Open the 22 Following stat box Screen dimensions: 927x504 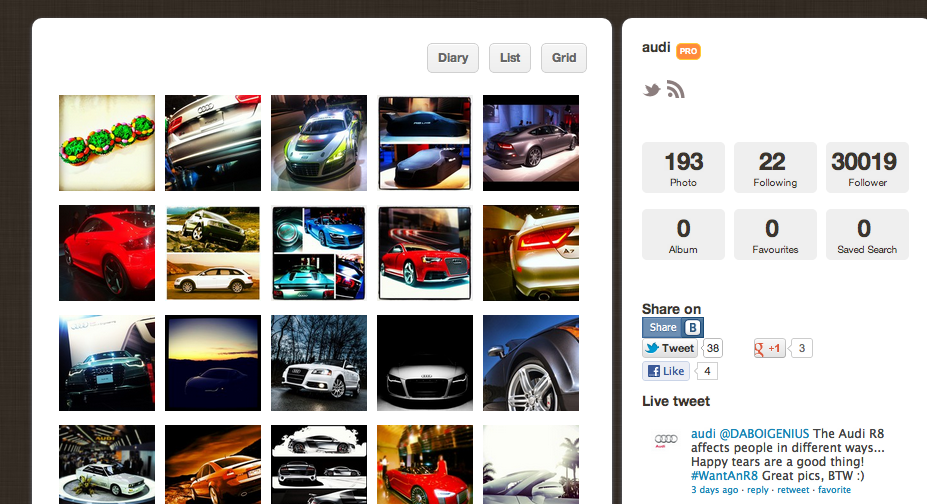tap(775, 167)
